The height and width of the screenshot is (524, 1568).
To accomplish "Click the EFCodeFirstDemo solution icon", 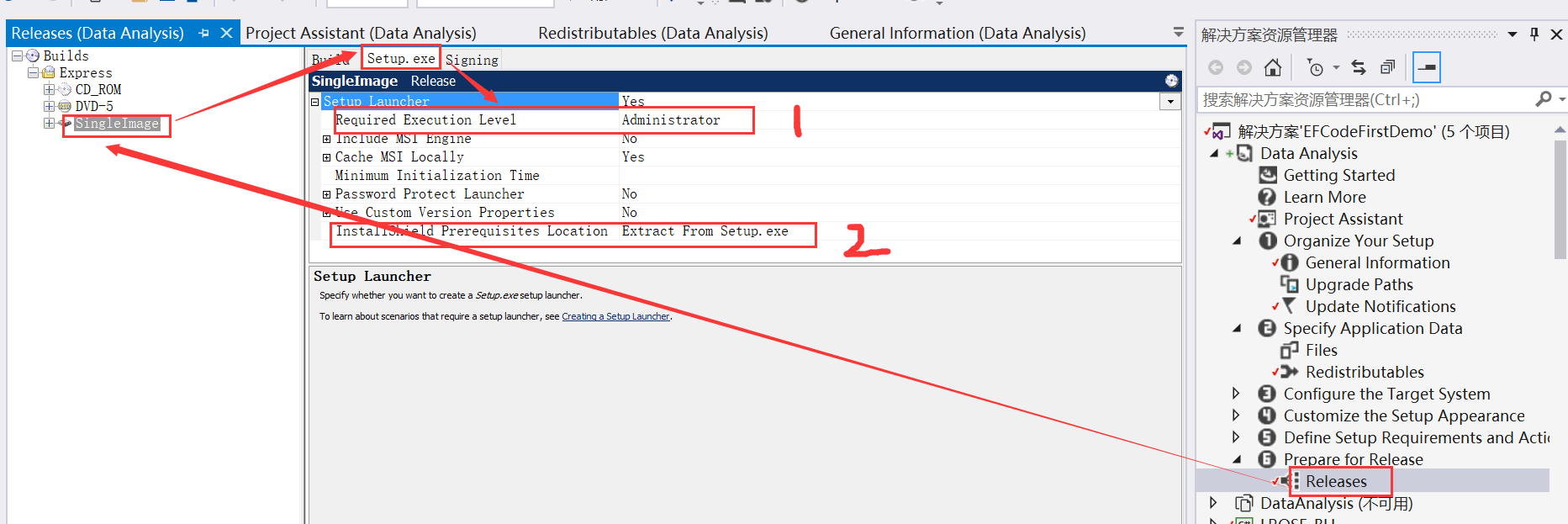I will [1222, 131].
